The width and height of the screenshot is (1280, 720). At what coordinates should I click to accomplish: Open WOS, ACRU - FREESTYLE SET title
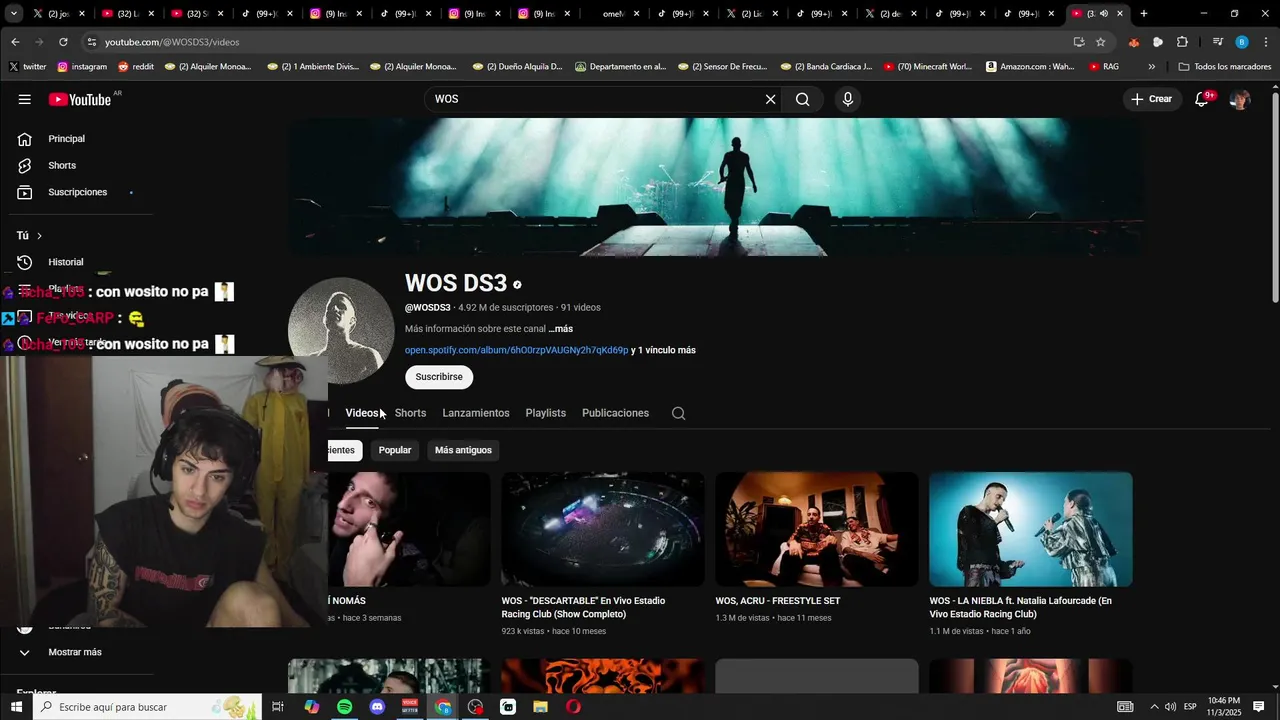[x=778, y=601]
